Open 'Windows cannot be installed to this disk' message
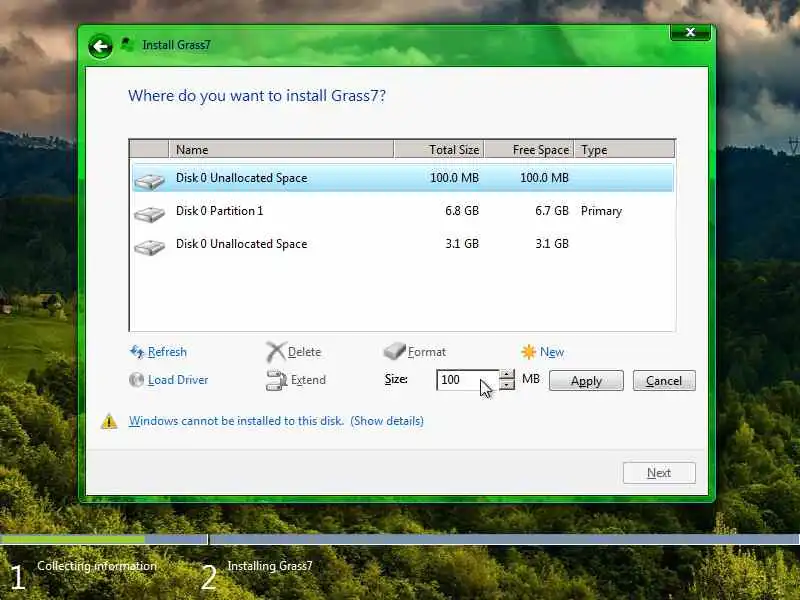 coord(236,421)
